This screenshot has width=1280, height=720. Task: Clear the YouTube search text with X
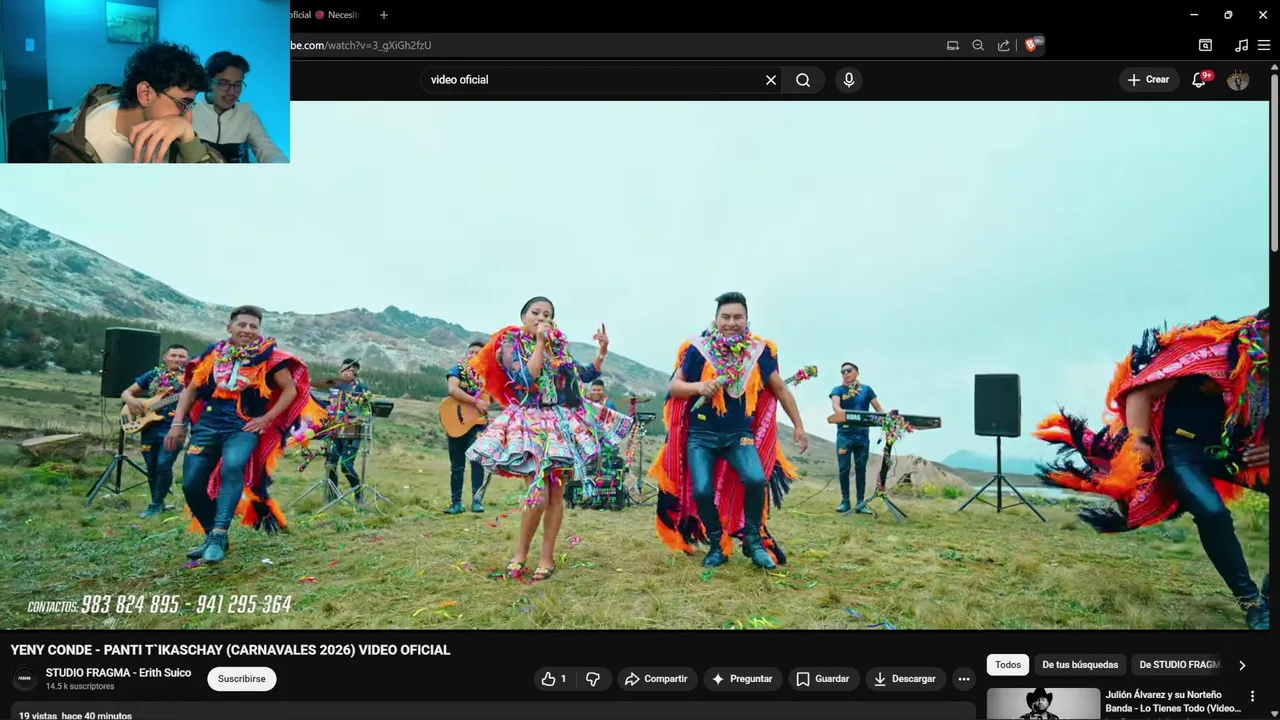coord(771,80)
